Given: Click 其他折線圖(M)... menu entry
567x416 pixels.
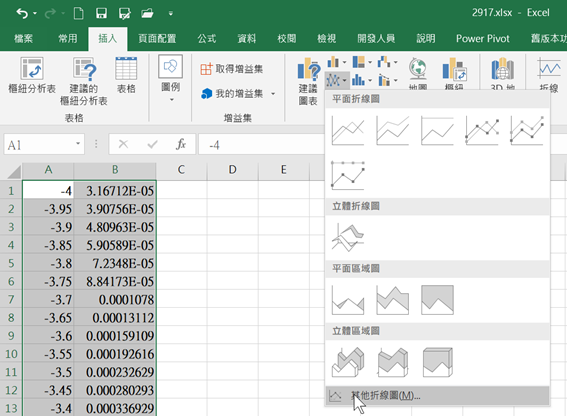Looking at the screenshot, I should point(437,396).
